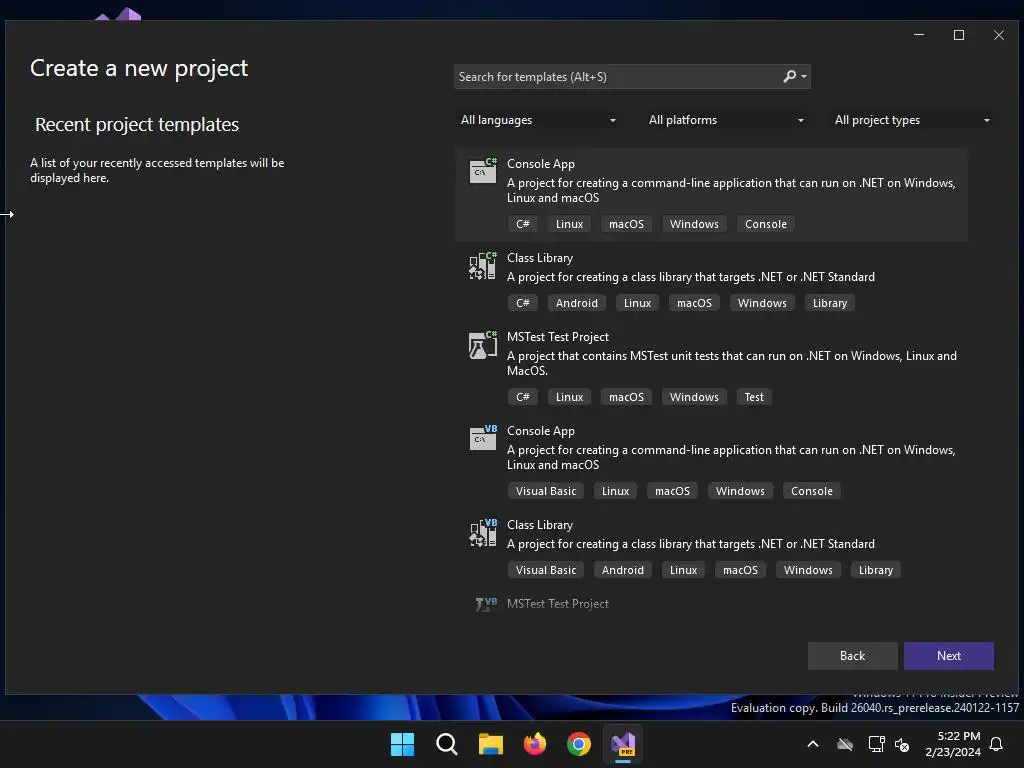Click the search magnifier icon in template search
Image resolution: width=1024 pixels, height=768 pixels.
(790, 76)
